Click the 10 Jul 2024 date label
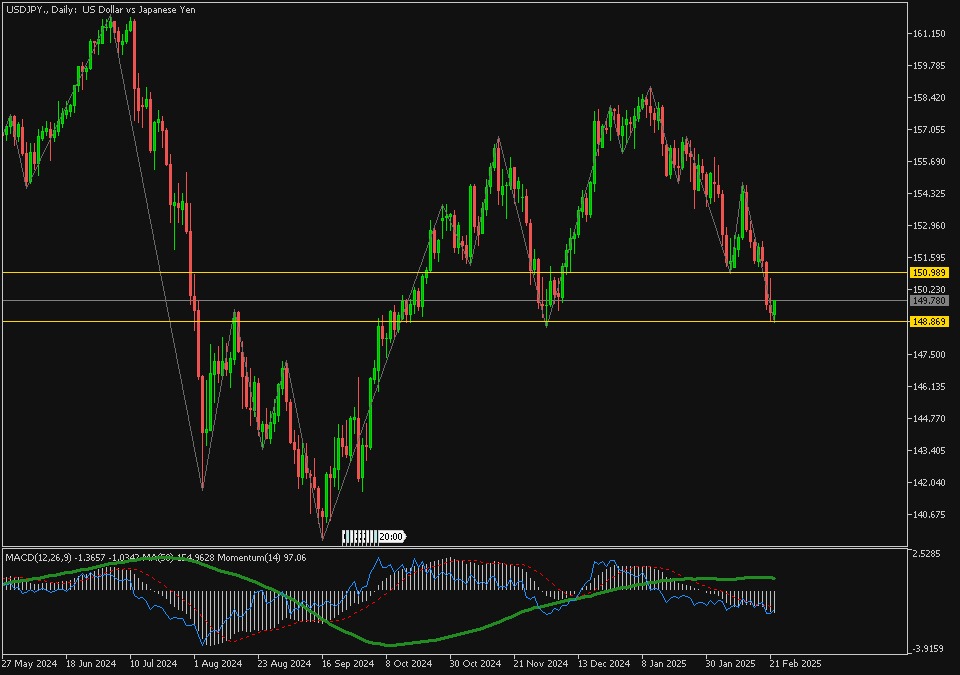 [x=153, y=663]
